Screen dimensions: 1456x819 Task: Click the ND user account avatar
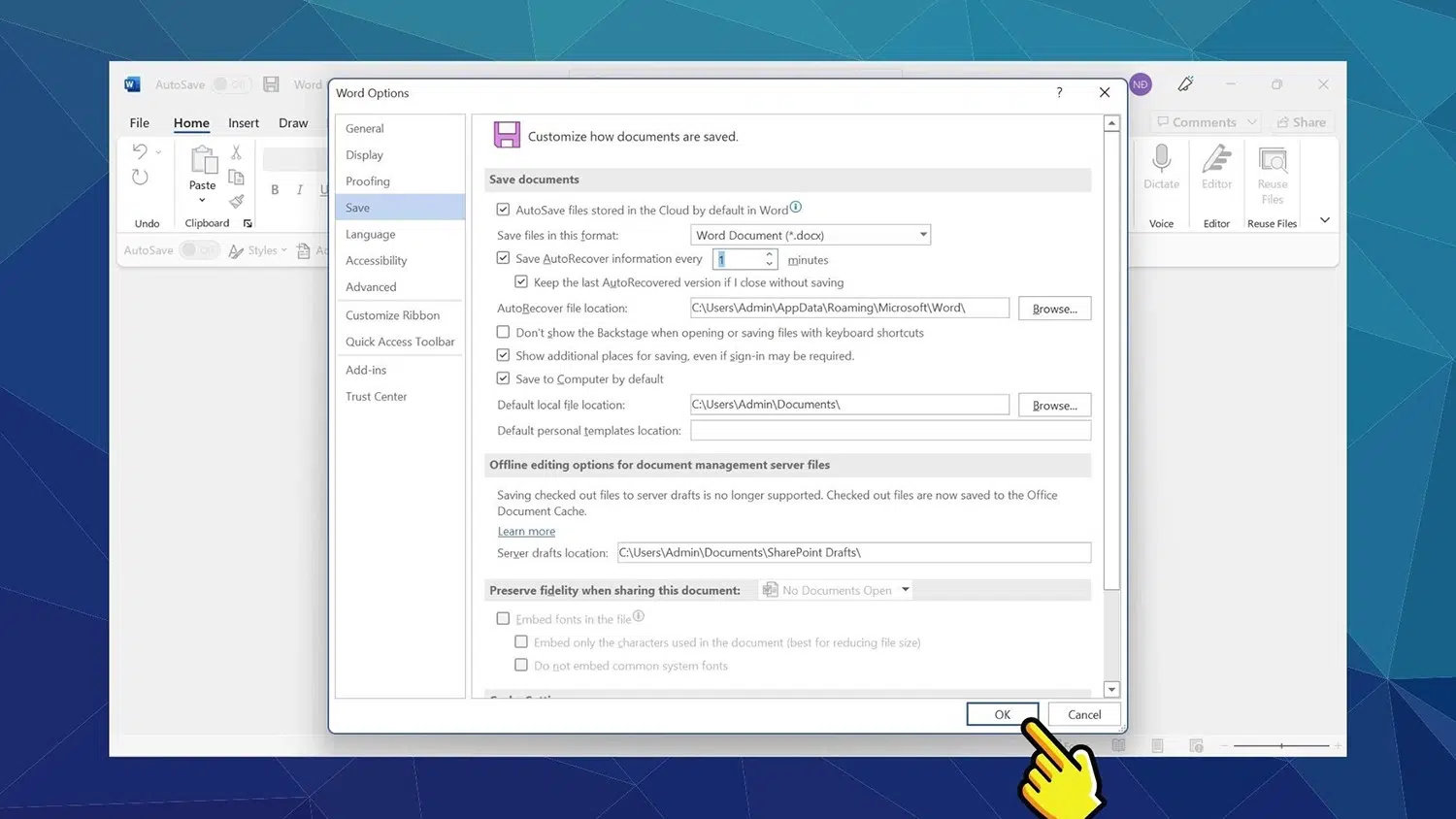[1141, 84]
